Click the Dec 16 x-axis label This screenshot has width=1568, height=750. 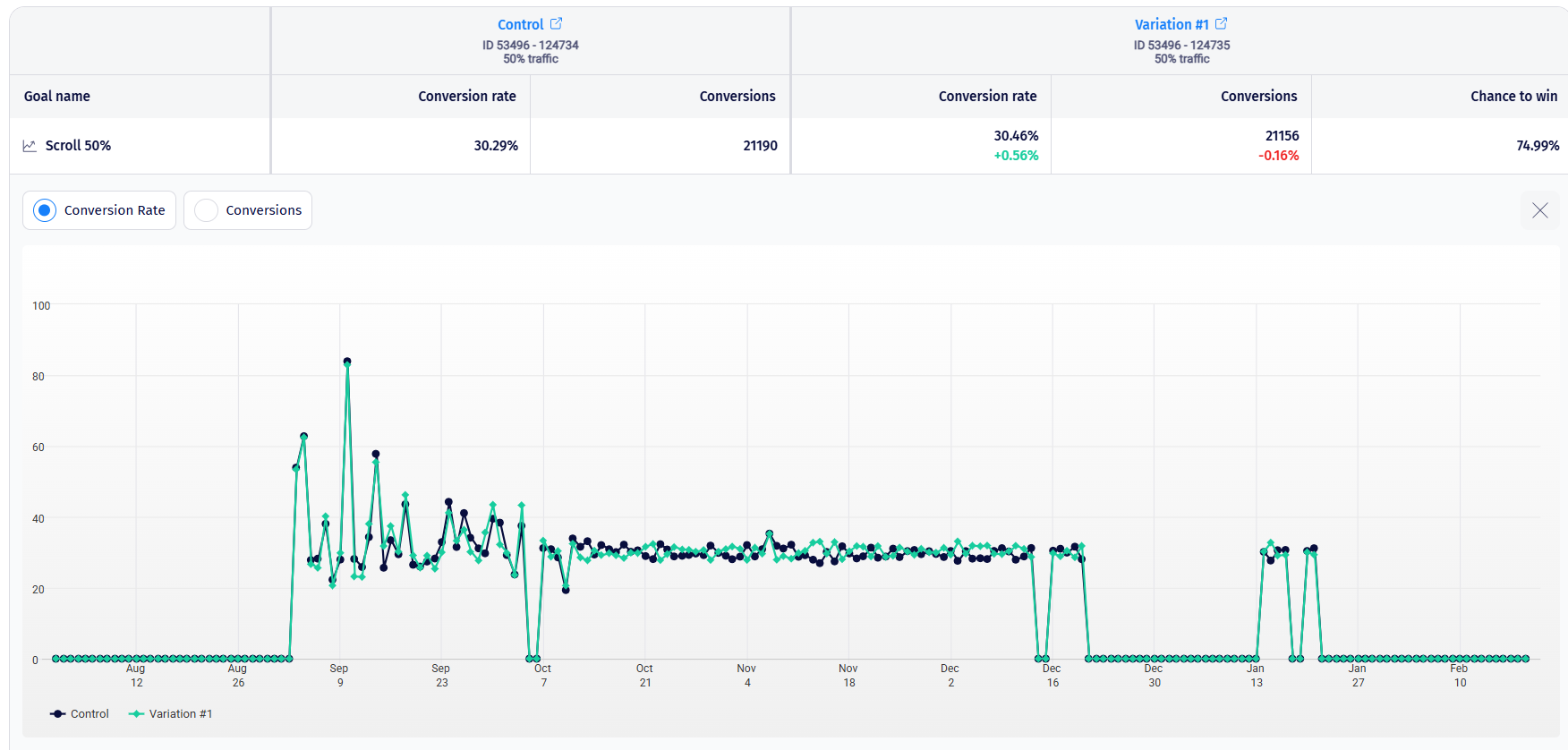(x=1052, y=676)
